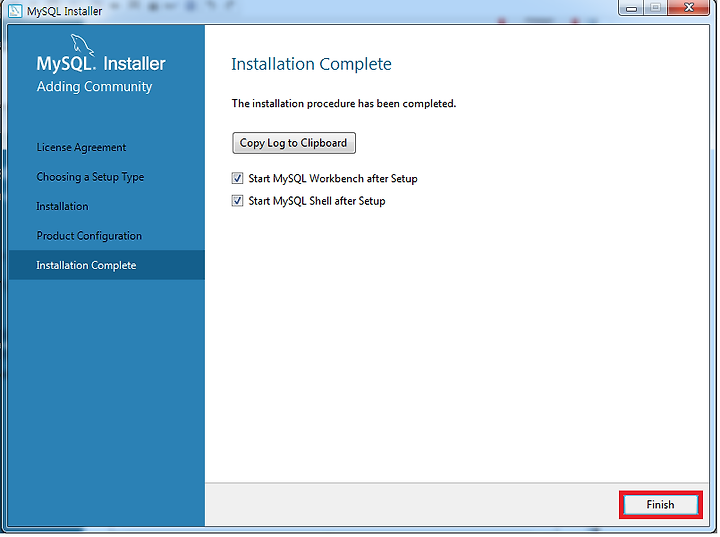720x537 pixels.
Task: Click the Finish button
Action: (x=662, y=506)
